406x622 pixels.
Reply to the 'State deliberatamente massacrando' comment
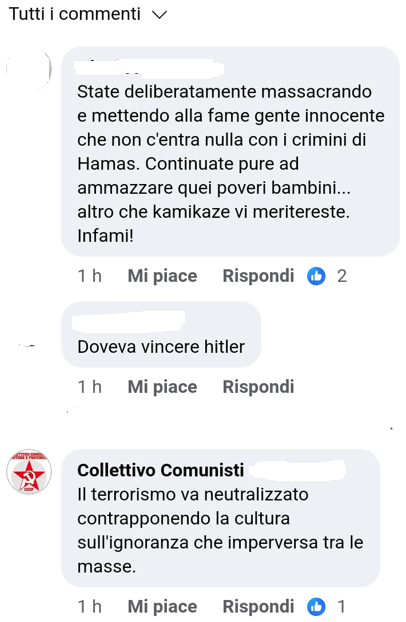(258, 276)
